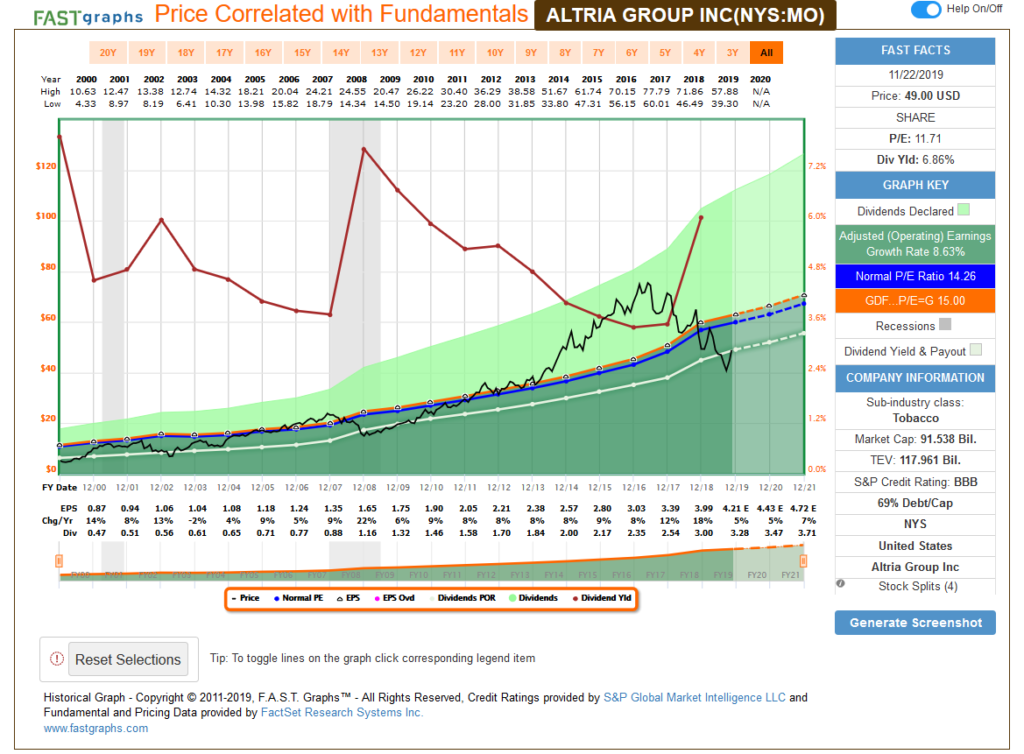Select the 15Y timeframe tab
The image size is (1024, 754).
(x=302, y=53)
